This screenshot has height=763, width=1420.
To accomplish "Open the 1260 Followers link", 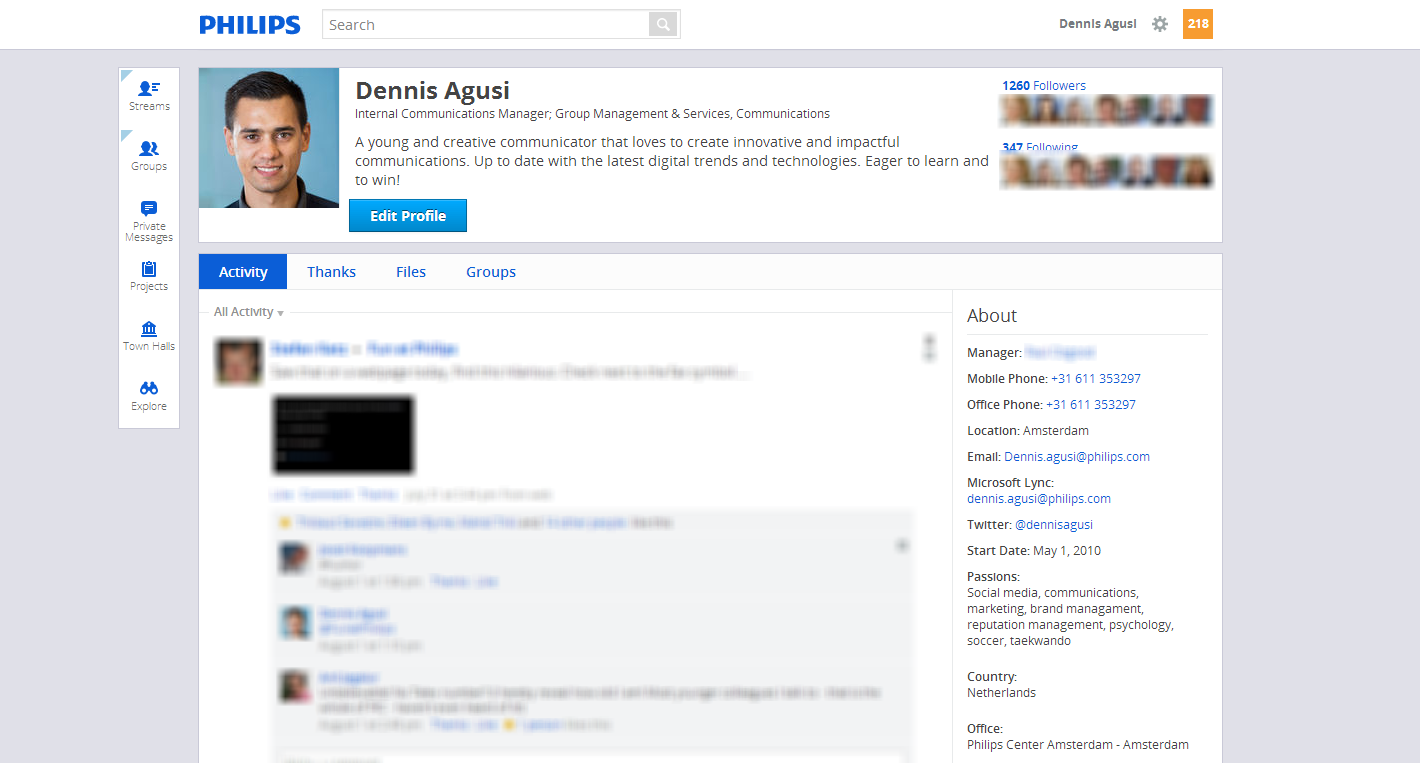I will [1044, 86].
